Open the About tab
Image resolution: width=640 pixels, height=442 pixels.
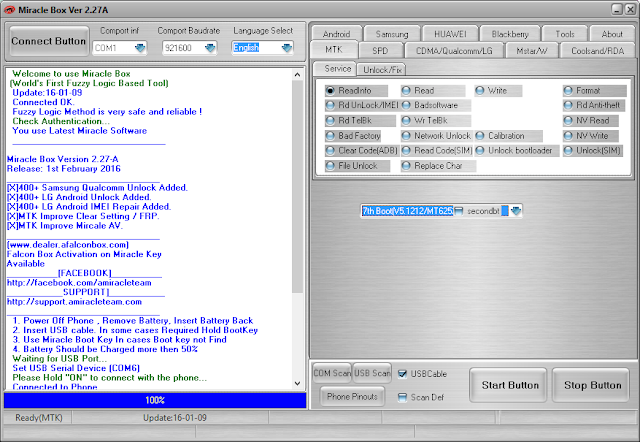[612, 34]
